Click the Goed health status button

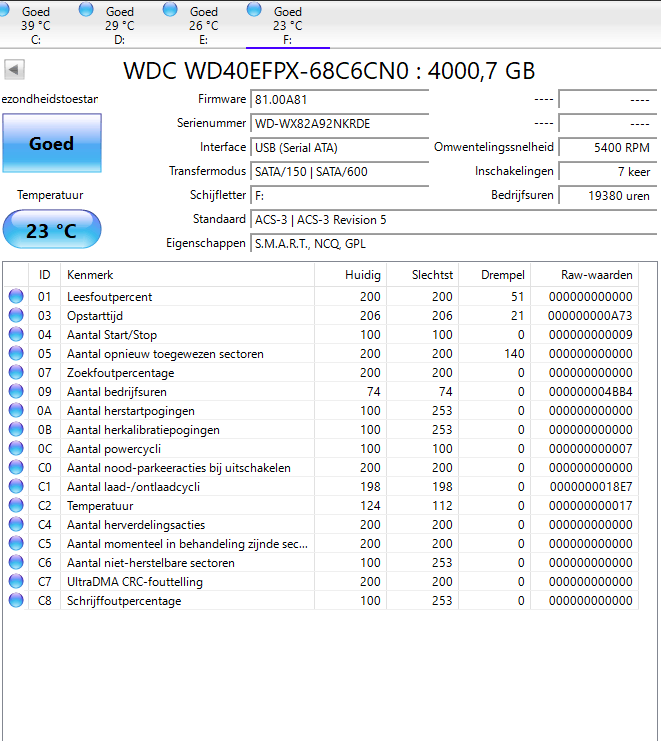pyautogui.click(x=52, y=143)
